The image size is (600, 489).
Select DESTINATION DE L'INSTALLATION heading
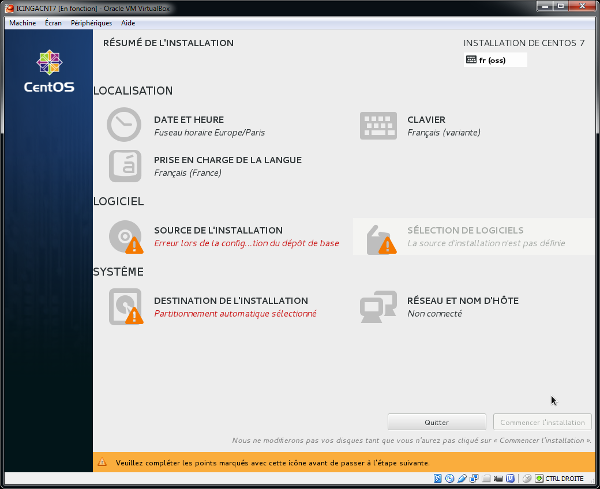pos(231,301)
